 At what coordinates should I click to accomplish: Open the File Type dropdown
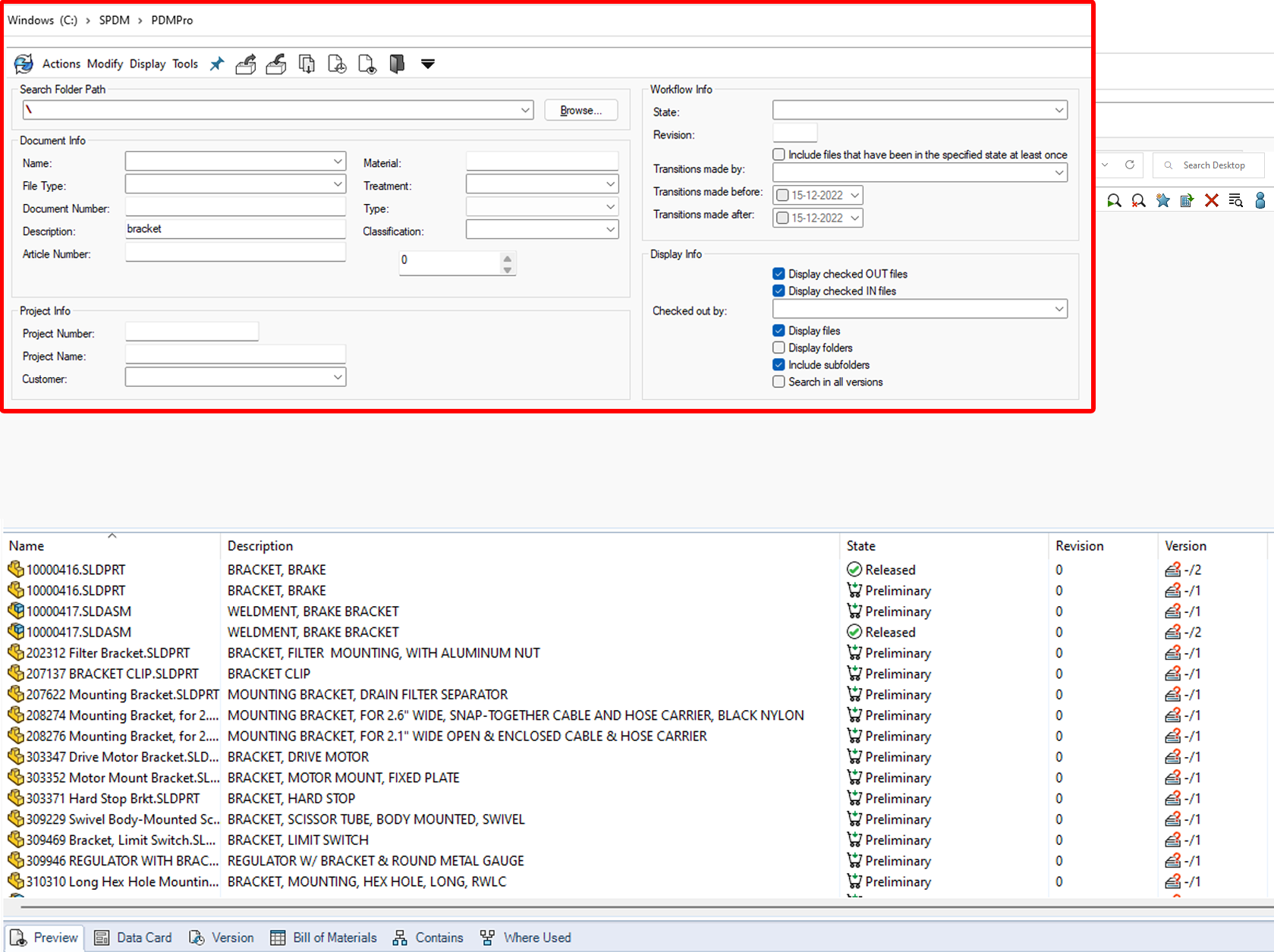(x=338, y=184)
